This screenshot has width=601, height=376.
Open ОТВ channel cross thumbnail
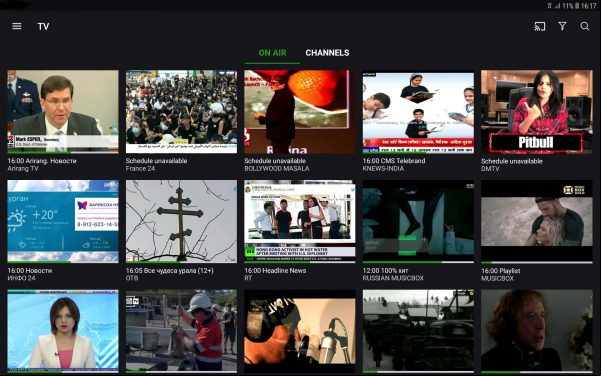point(181,222)
